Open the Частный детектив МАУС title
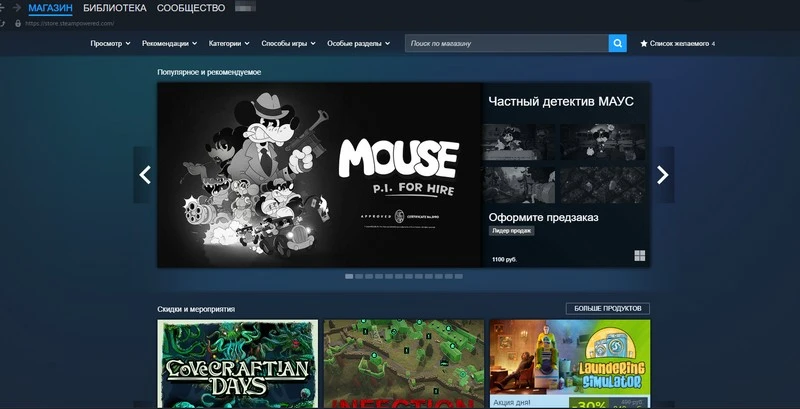 pyautogui.click(x=561, y=101)
